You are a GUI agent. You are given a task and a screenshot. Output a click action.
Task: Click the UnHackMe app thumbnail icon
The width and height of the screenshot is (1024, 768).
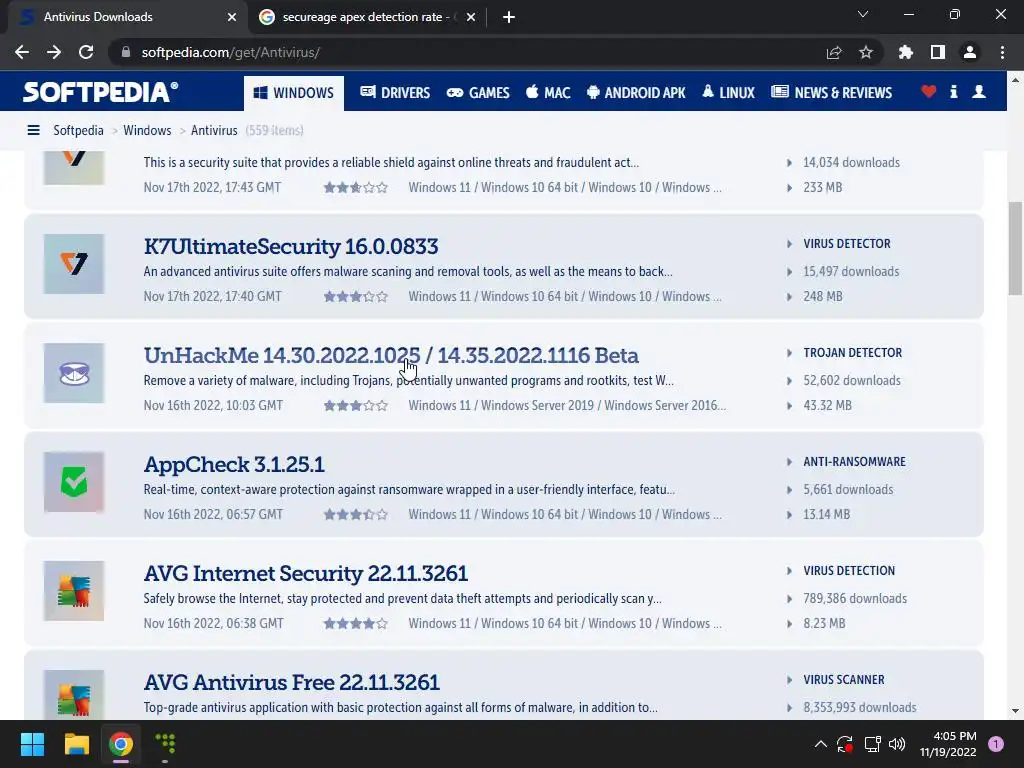pos(74,373)
